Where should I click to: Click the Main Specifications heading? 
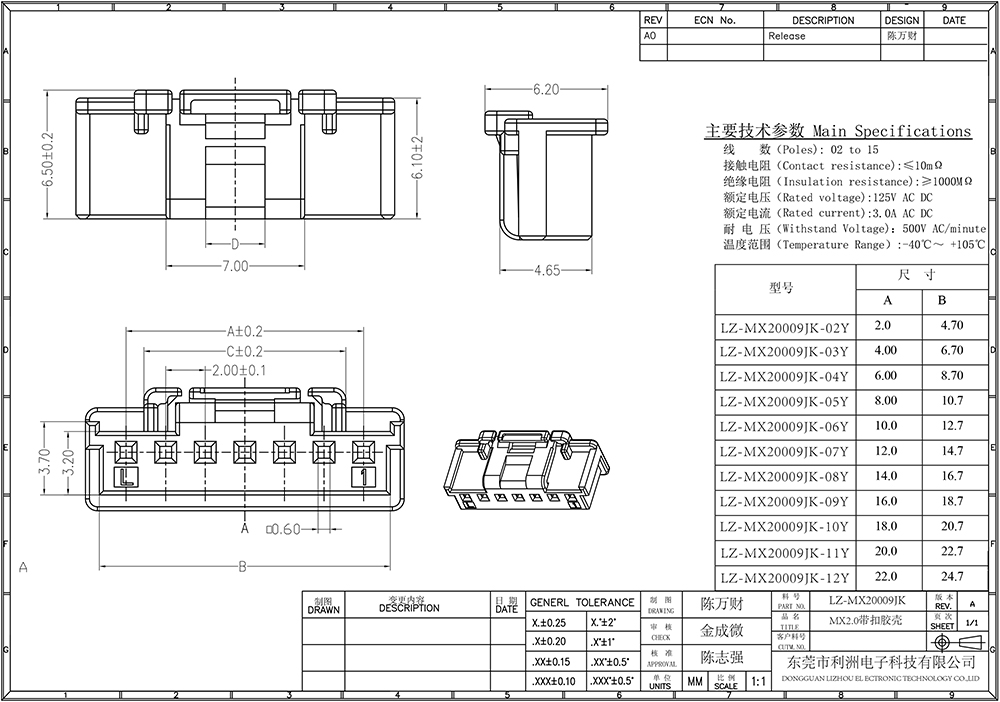[x=838, y=131]
